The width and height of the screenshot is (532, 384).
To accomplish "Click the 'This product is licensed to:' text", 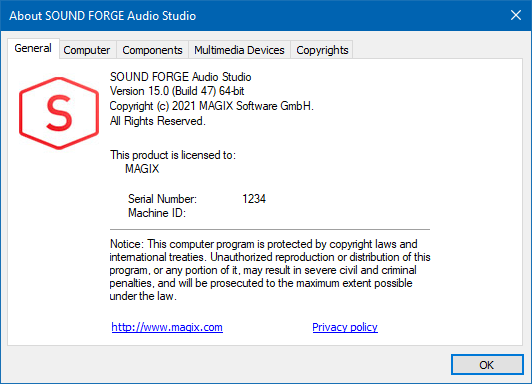I will 173,155.
